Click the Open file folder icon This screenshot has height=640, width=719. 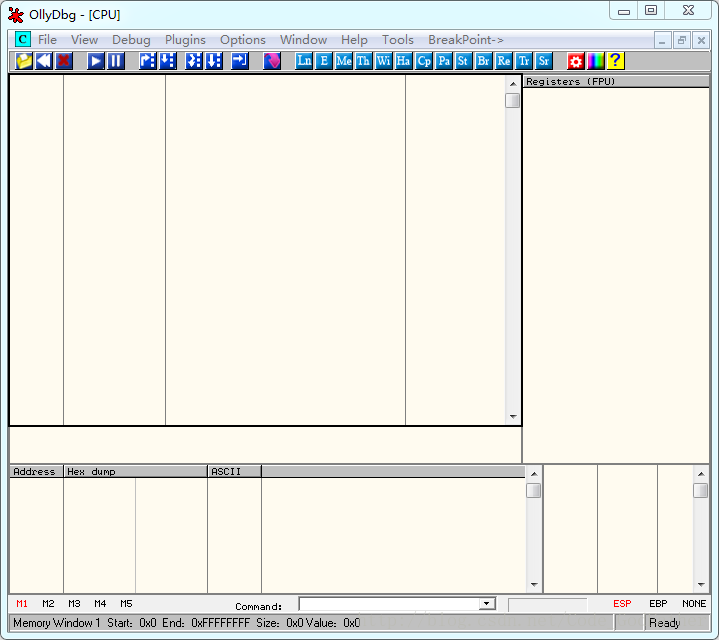point(24,61)
